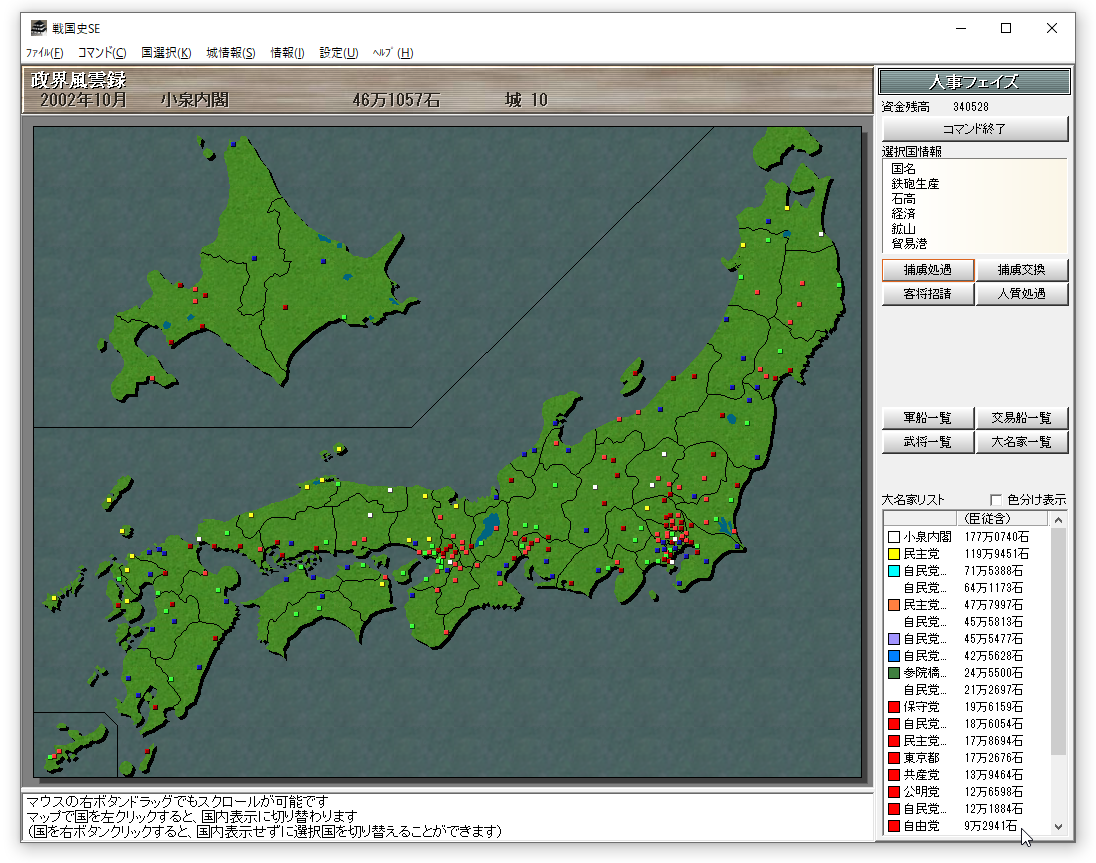Click the list scrollbar down arrow

point(1059,828)
